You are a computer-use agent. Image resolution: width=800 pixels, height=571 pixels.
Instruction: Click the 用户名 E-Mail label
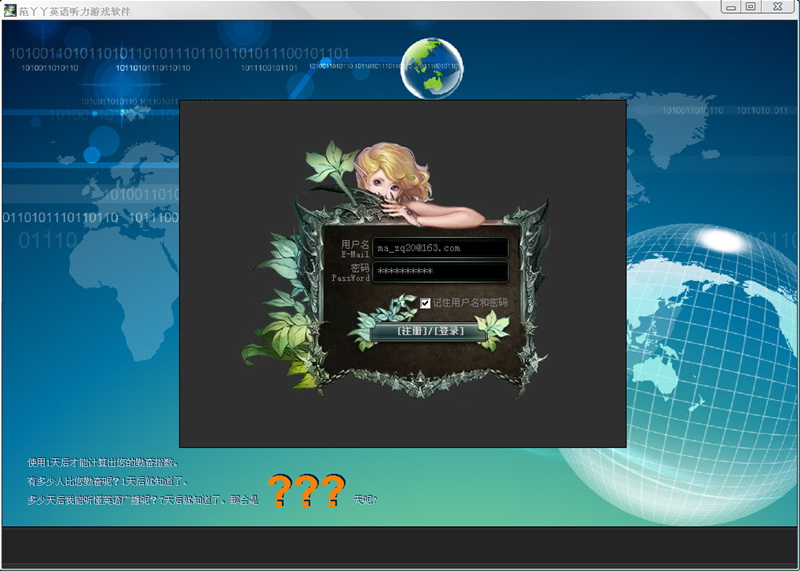pyautogui.click(x=355, y=248)
